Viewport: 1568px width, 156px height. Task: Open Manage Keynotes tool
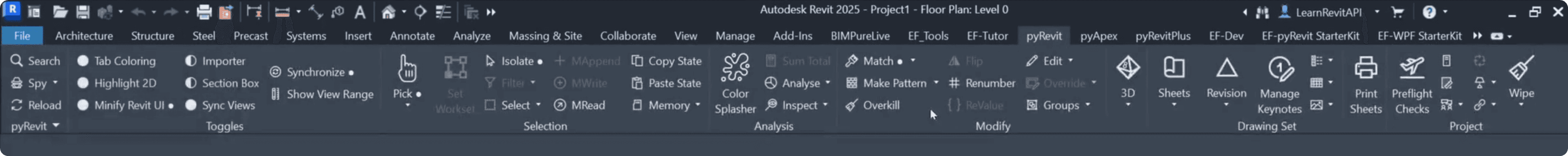pyautogui.click(x=1279, y=85)
